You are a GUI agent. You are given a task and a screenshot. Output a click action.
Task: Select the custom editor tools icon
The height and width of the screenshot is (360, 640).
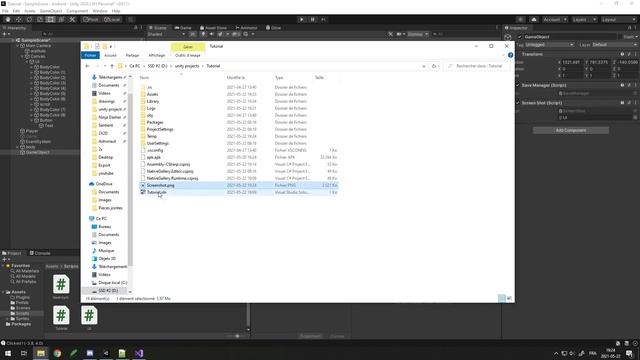(72, 19)
